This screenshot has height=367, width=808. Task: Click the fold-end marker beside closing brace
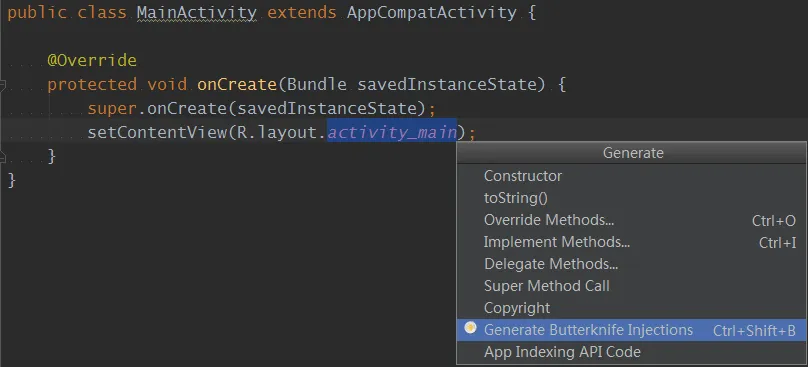pyautogui.click(x=2, y=157)
